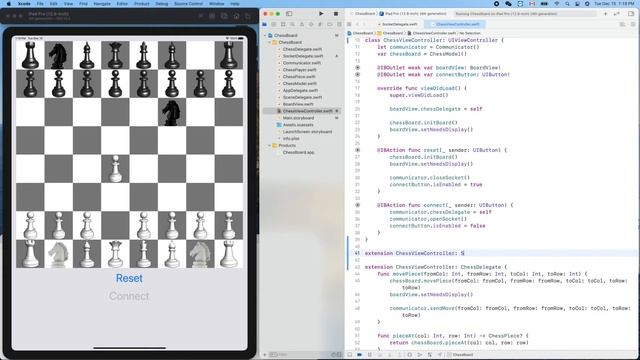Click the reset IBAction connection circle
Image resolution: width=640 pixels, height=360 pixels.
click(358, 150)
